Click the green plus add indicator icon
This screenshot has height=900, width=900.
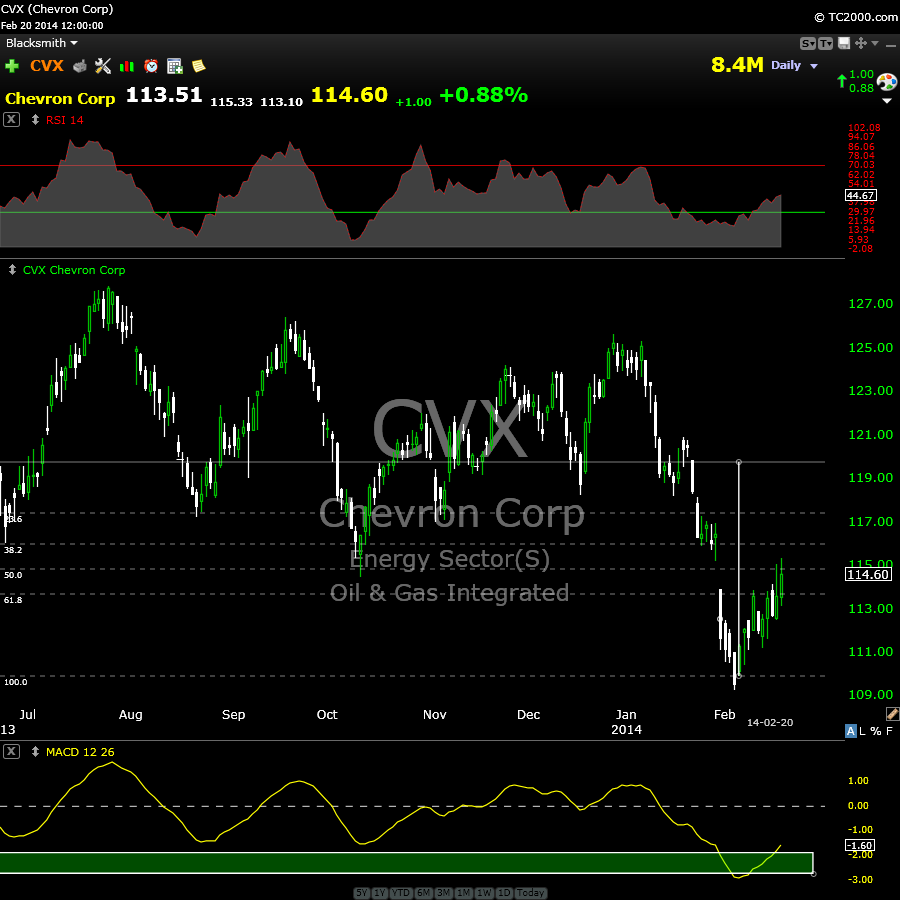pyautogui.click(x=11, y=66)
